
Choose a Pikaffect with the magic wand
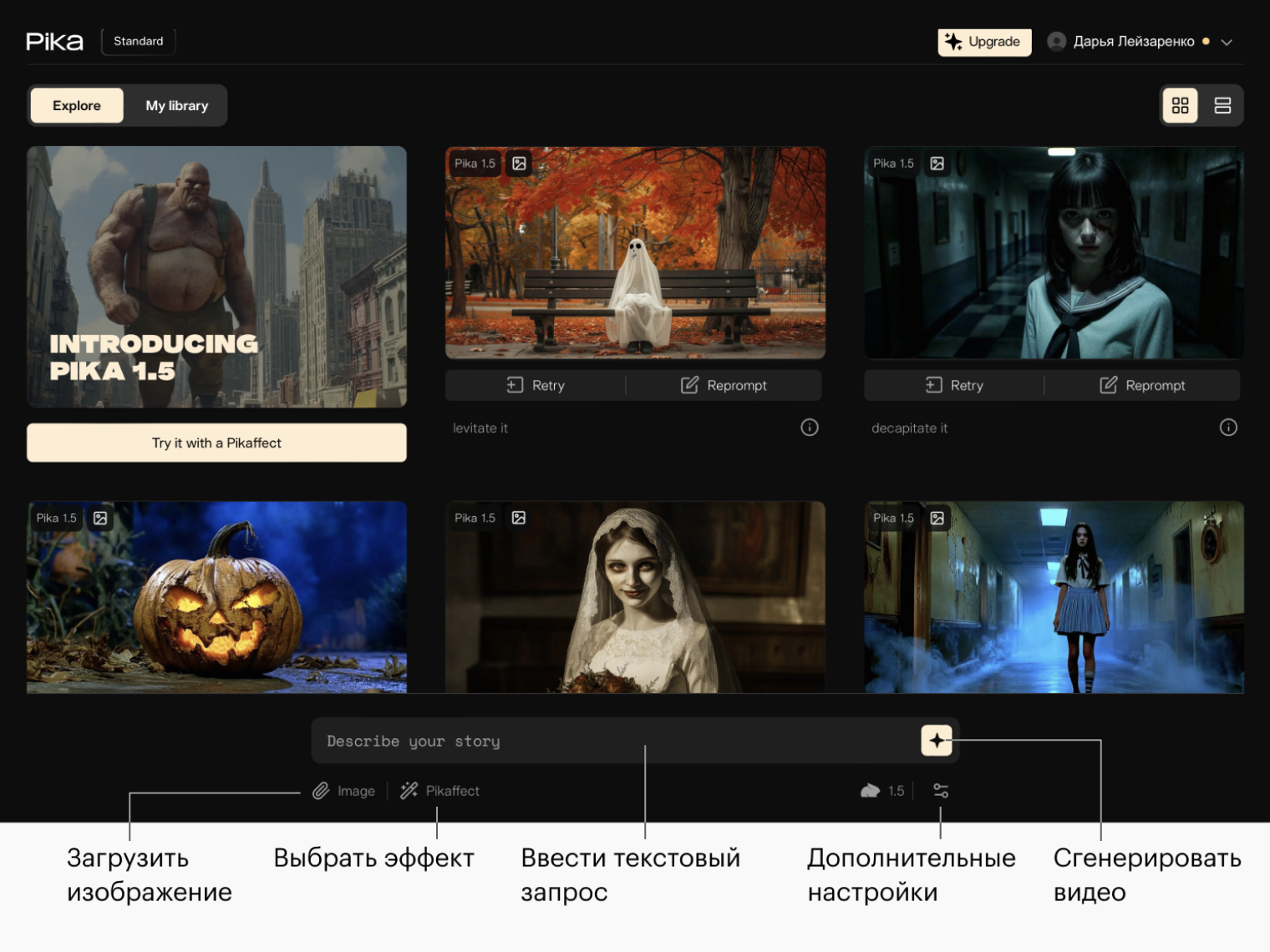(439, 791)
